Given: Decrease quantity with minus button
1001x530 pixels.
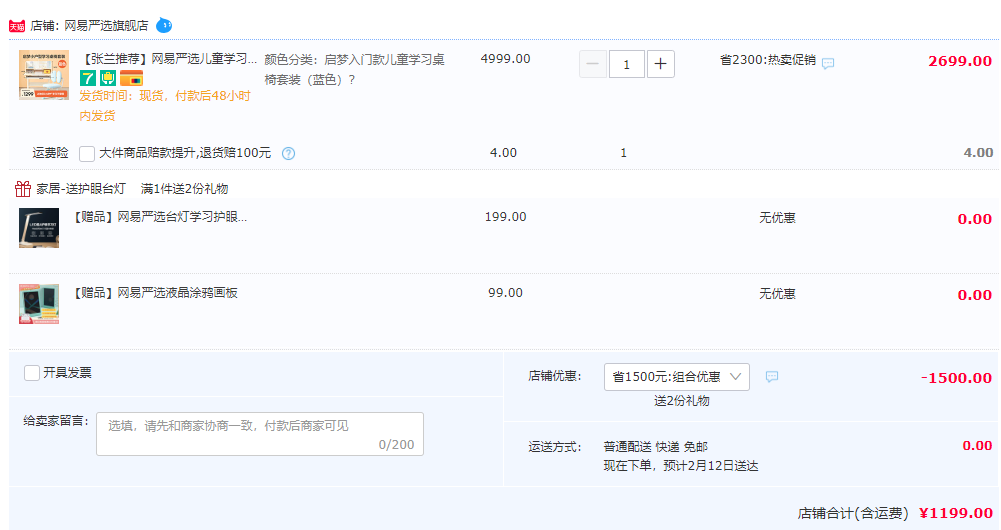Looking at the screenshot, I should point(592,64).
